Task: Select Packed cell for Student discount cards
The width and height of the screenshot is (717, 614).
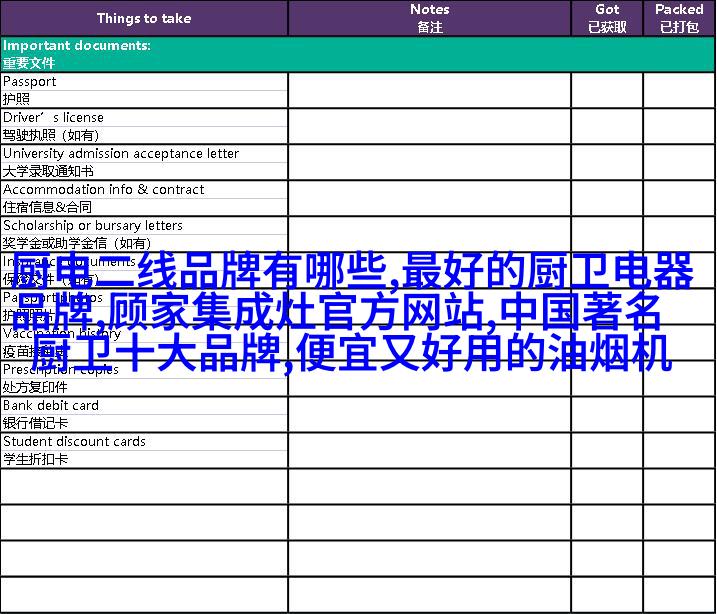Action: point(679,451)
